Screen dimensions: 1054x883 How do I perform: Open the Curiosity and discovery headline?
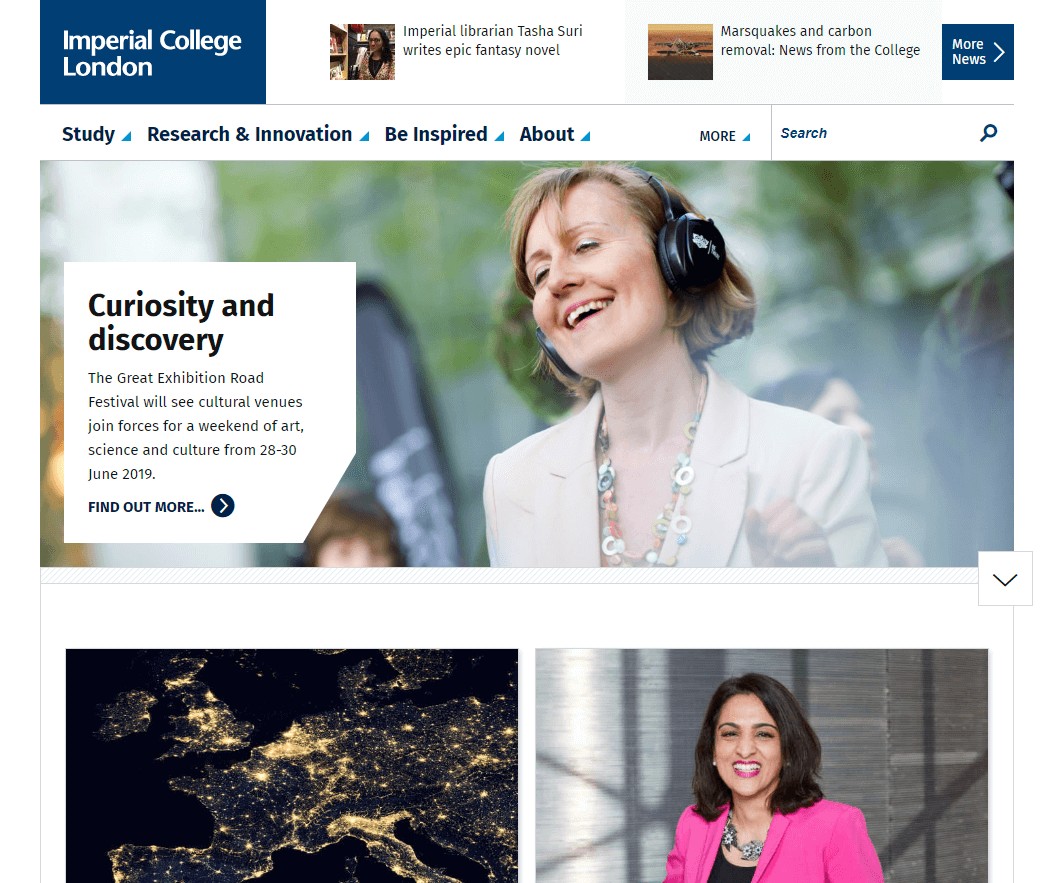[x=181, y=322]
